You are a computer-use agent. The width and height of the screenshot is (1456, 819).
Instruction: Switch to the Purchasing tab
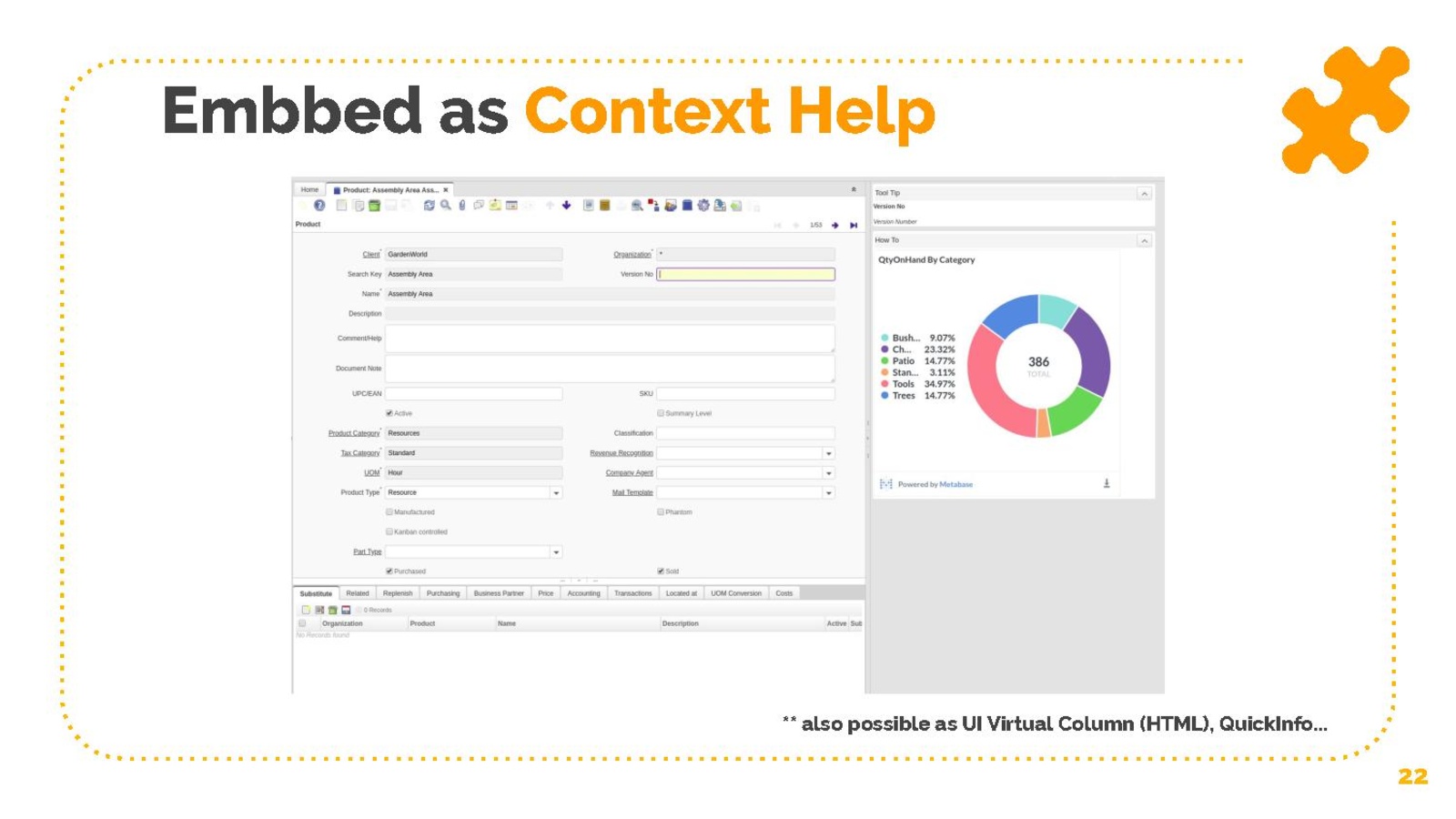click(443, 593)
